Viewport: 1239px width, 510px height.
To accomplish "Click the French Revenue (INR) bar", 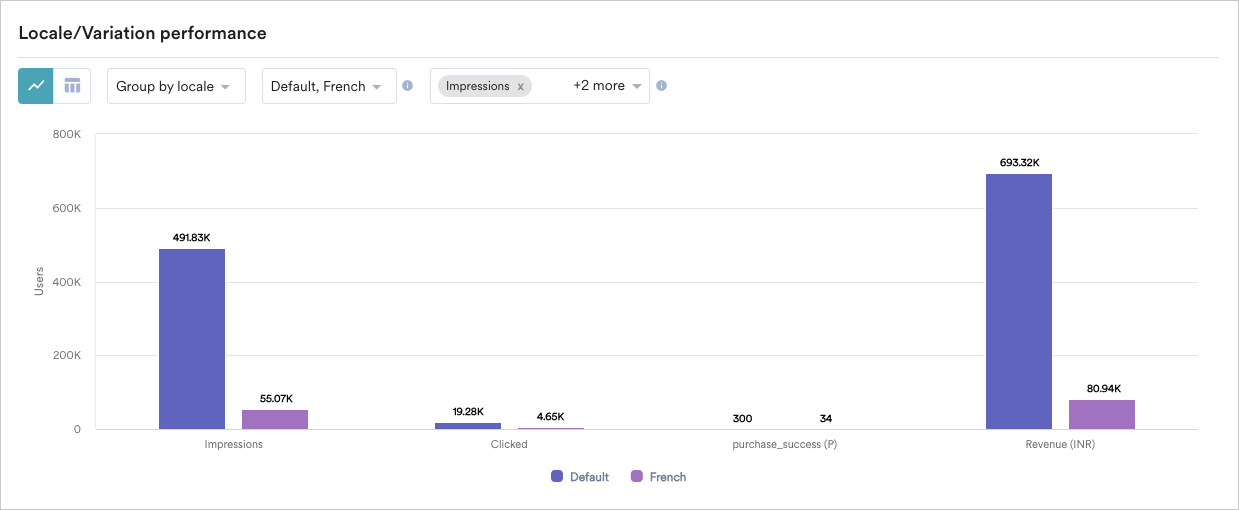I will 1101,414.
